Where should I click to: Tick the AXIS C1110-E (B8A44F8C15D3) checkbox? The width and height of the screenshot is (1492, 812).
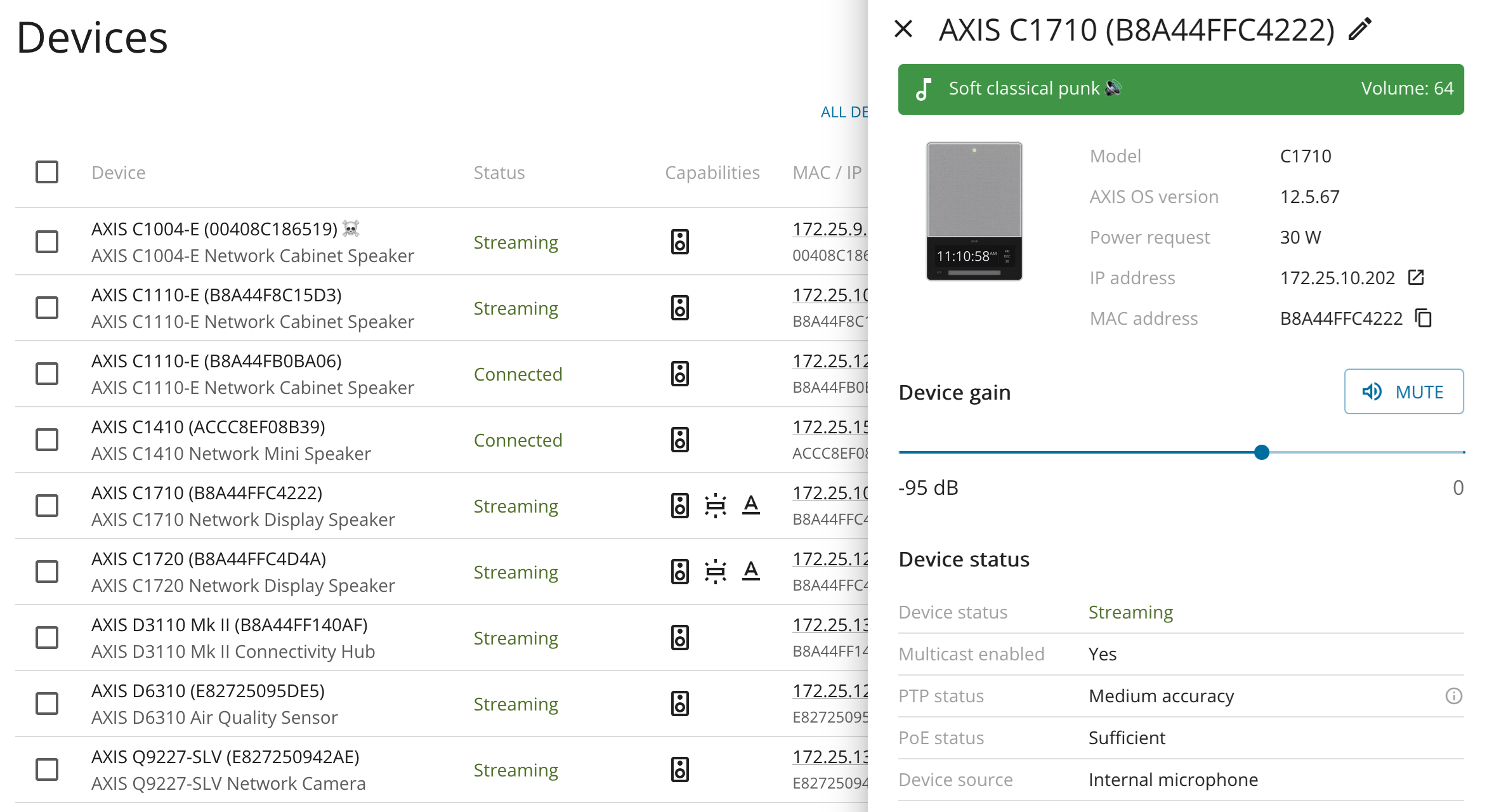tap(47, 308)
